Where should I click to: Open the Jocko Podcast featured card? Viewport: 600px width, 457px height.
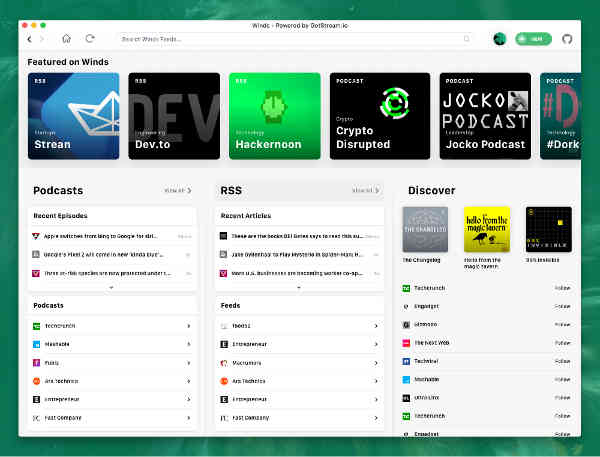pos(485,116)
